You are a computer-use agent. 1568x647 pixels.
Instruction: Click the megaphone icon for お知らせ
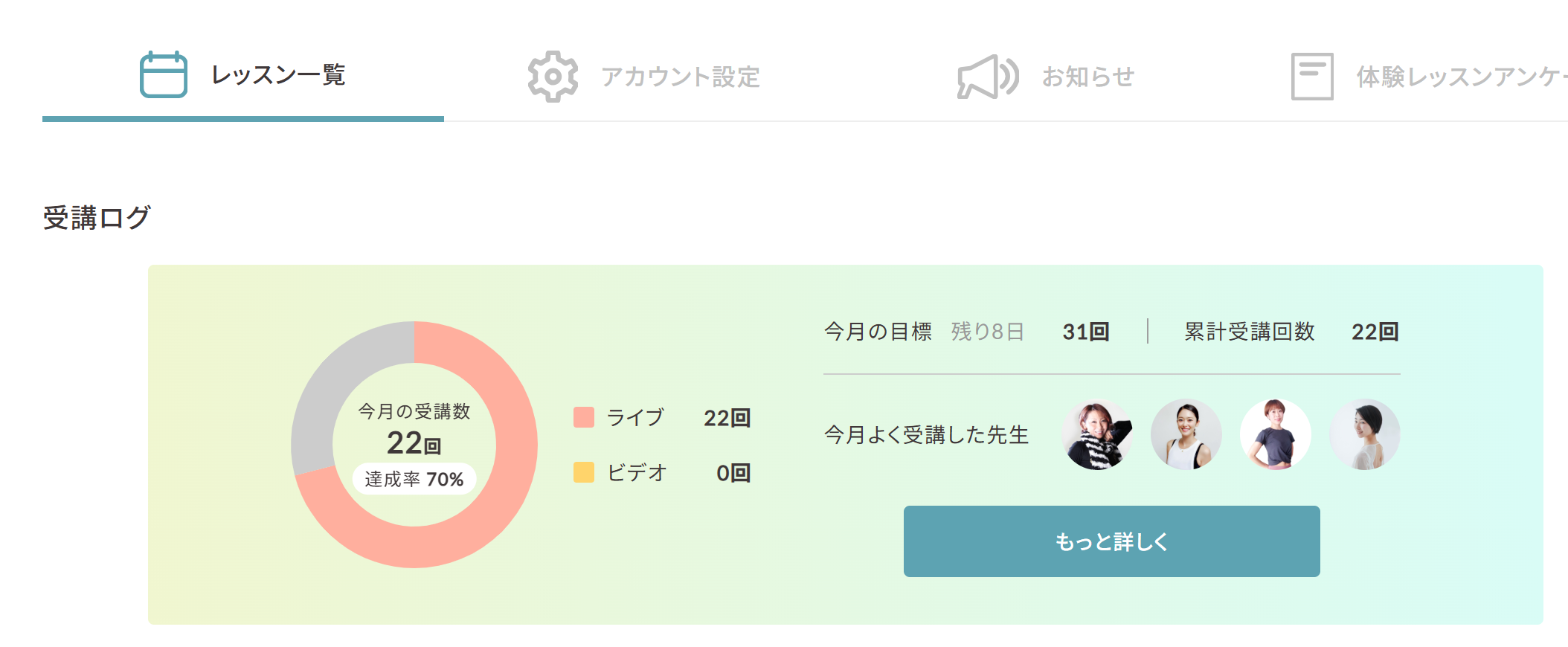(x=987, y=77)
